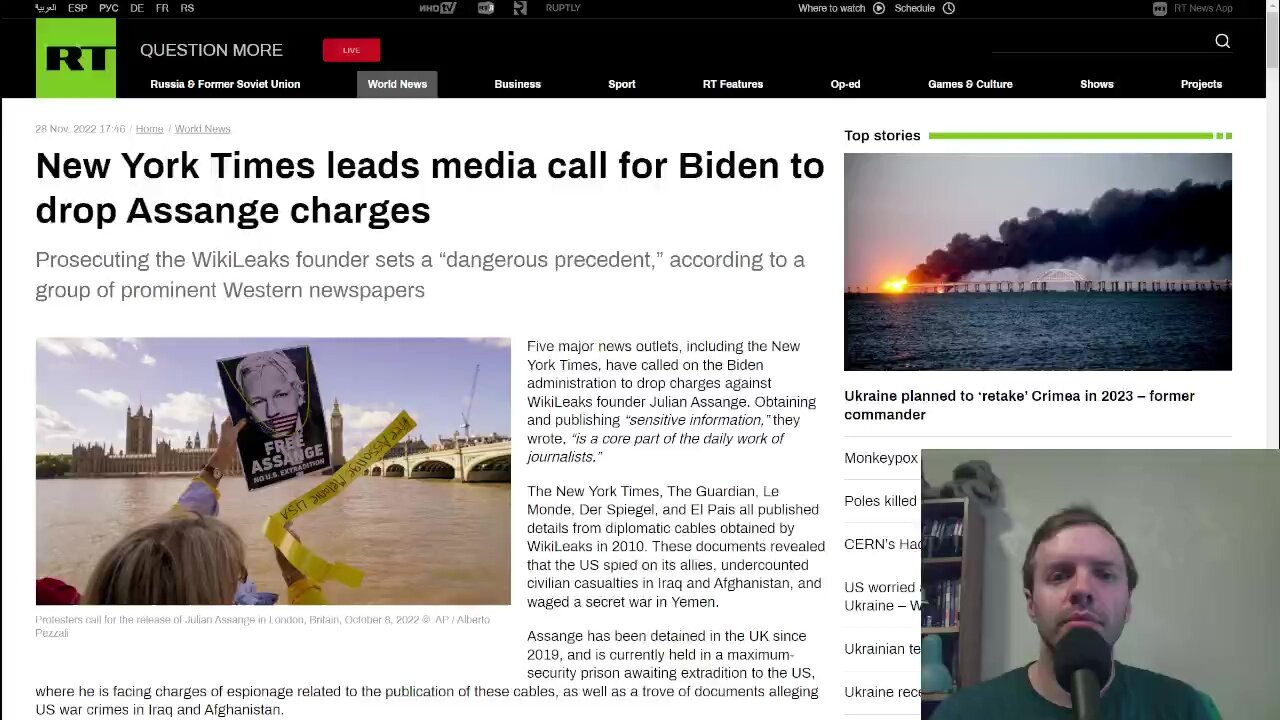1280x720 pixels.
Task: Click the Schedule clock icon
Action: [949, 8]
